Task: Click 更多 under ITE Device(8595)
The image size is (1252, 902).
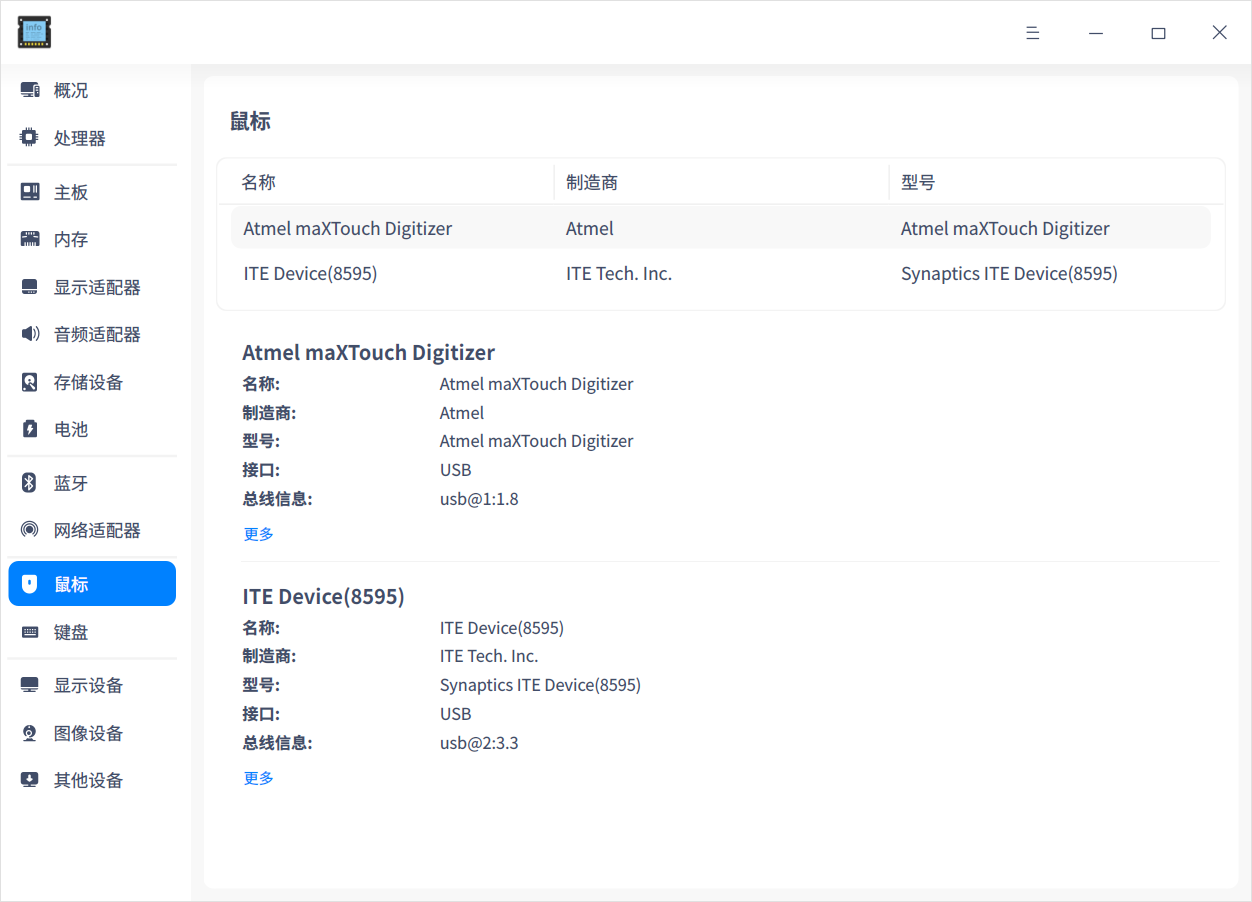Action: [x=258, y=777]
